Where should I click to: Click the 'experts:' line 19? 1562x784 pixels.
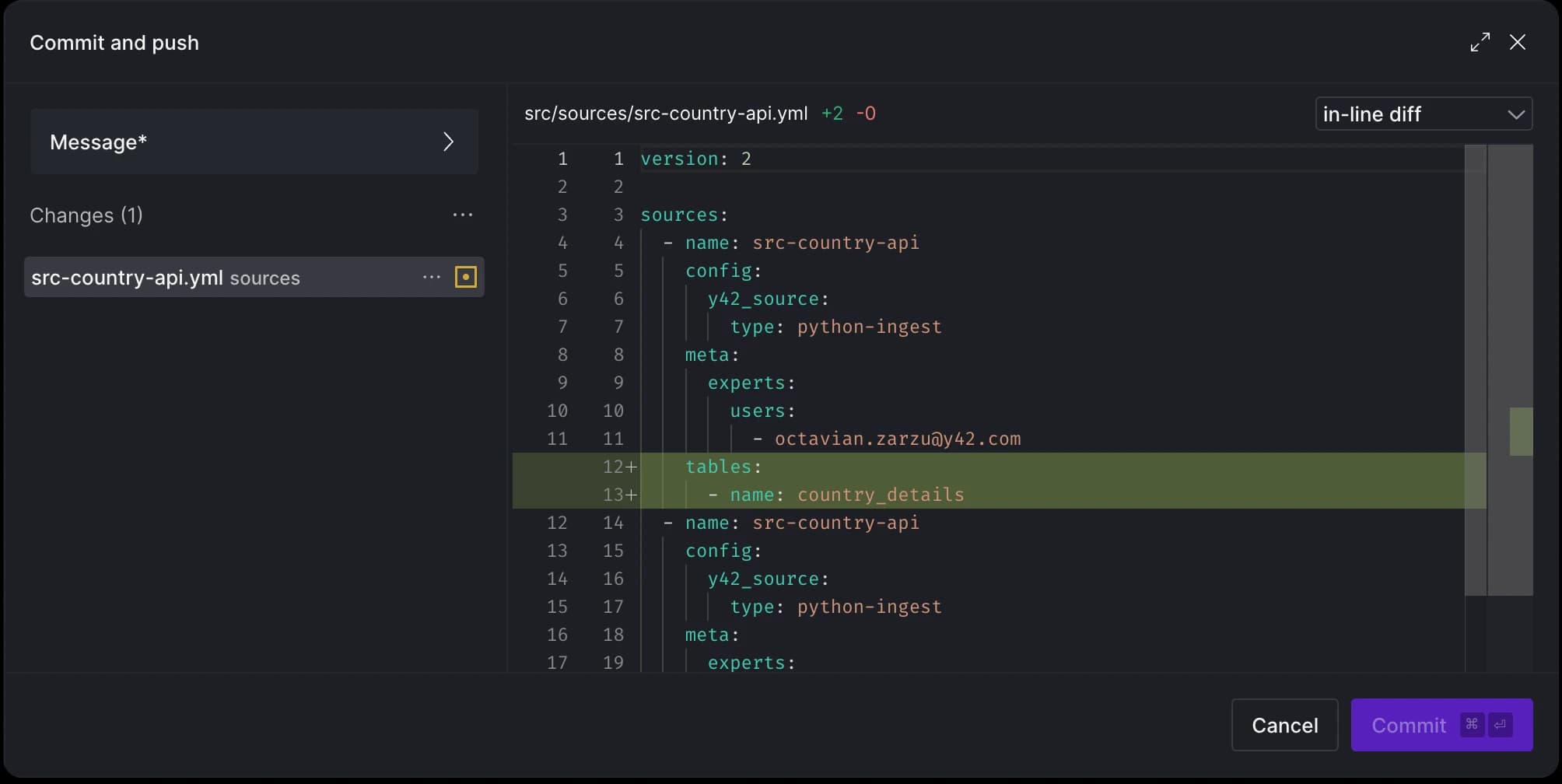751,663
